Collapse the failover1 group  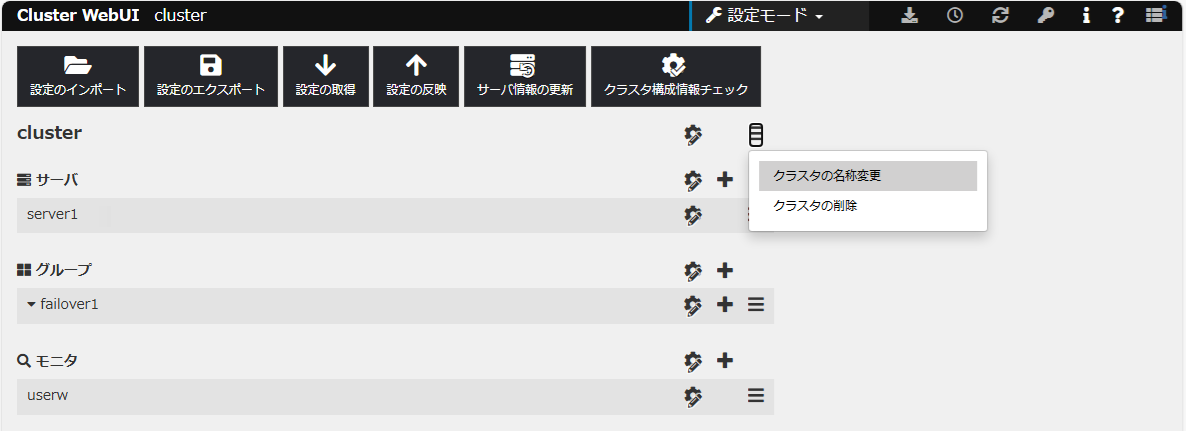(31, 304)
